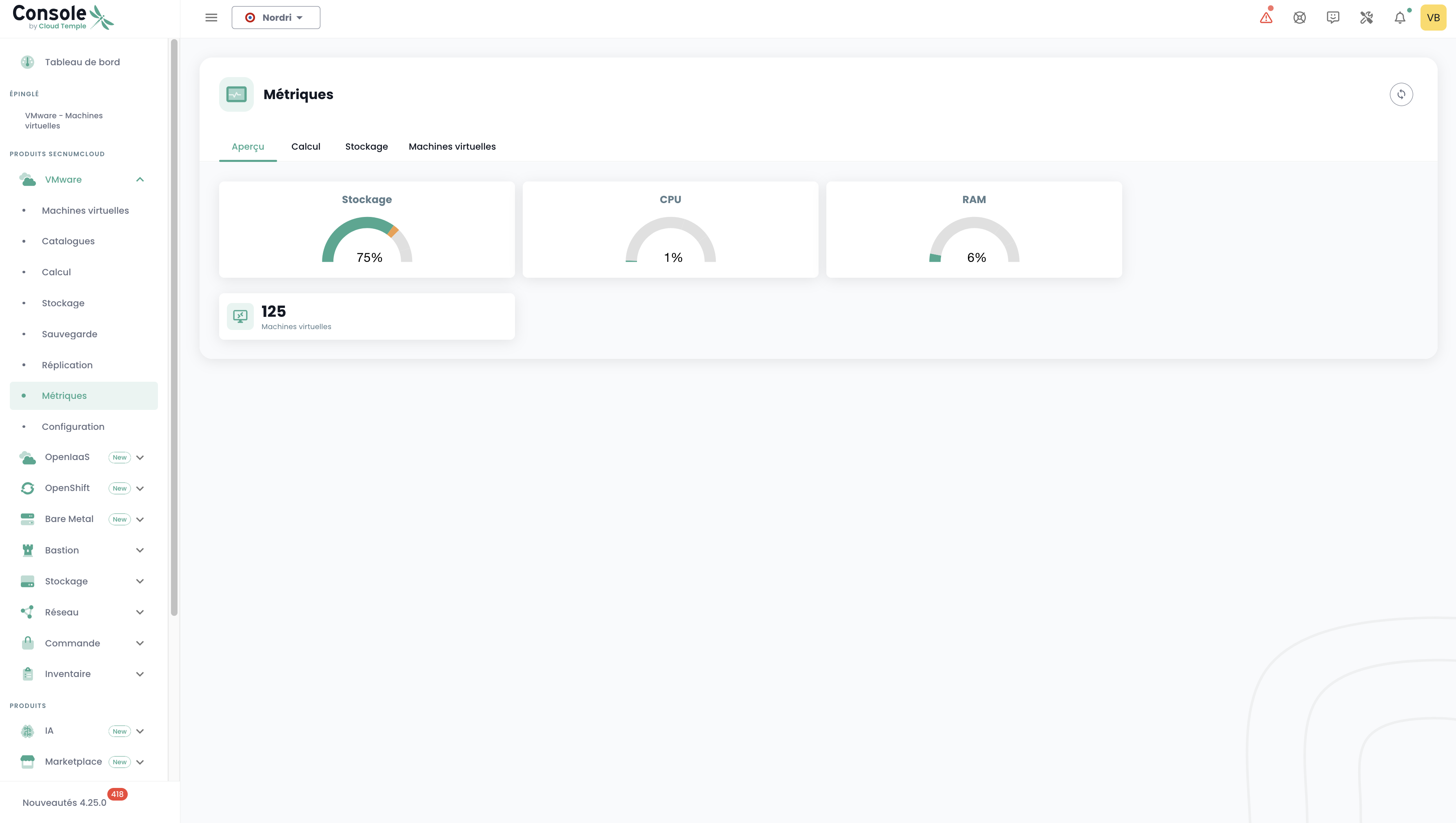
Task: Expand the Réseau menu section
Action: point(140,612)
